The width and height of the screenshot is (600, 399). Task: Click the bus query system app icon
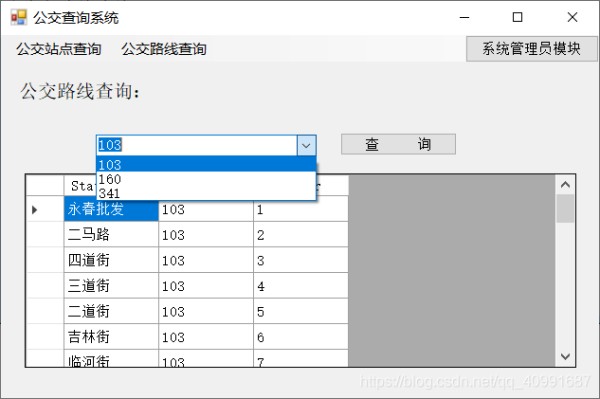pyautogui.click(x=19, y=17)
